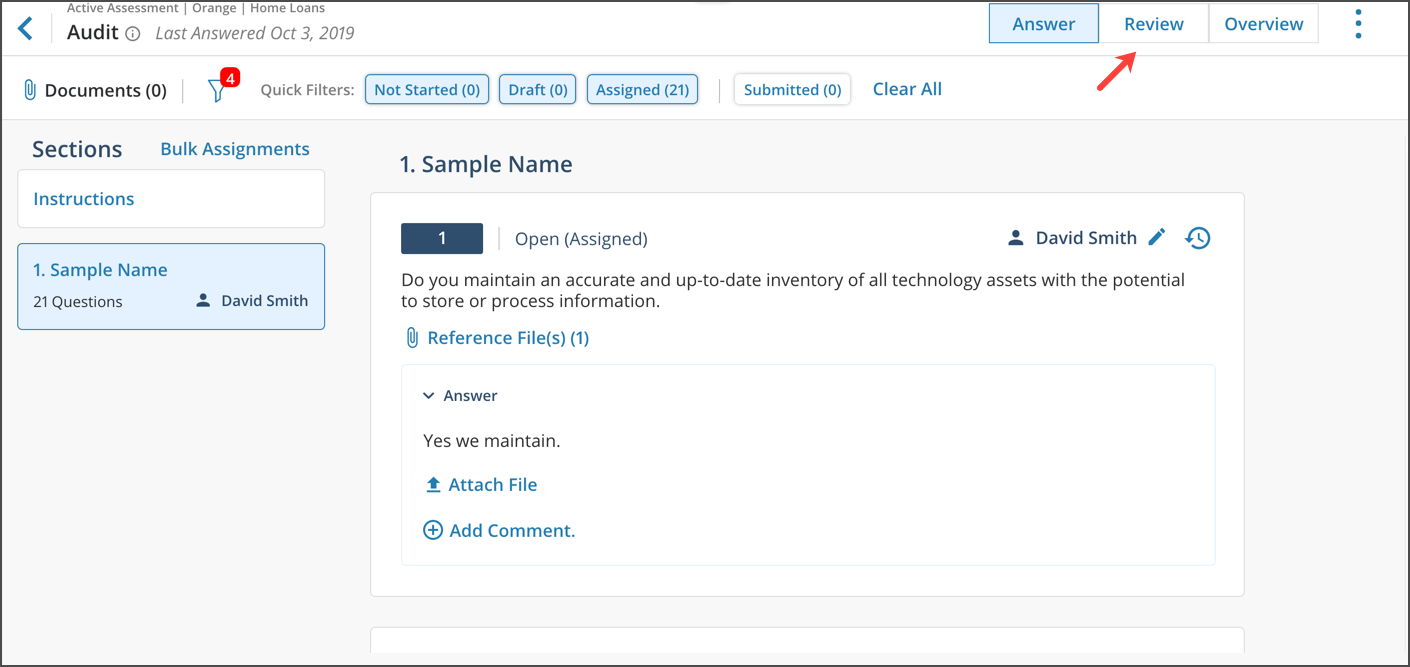Open the filter funnel with 4 badge
Image resolution: width=1410 pixels, height=667 pixels.
point(220,88)
